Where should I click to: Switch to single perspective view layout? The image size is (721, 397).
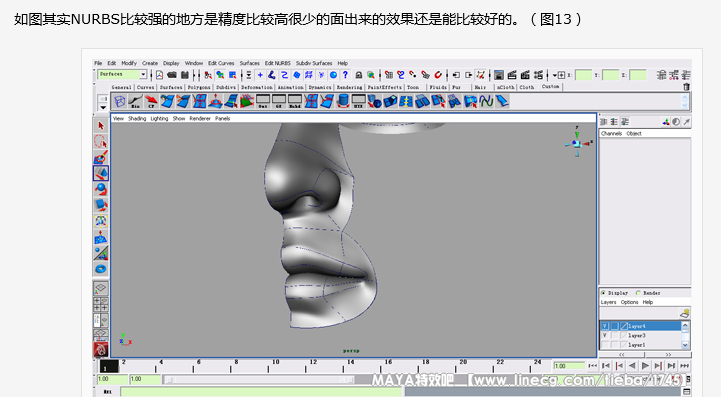point(101,288)
